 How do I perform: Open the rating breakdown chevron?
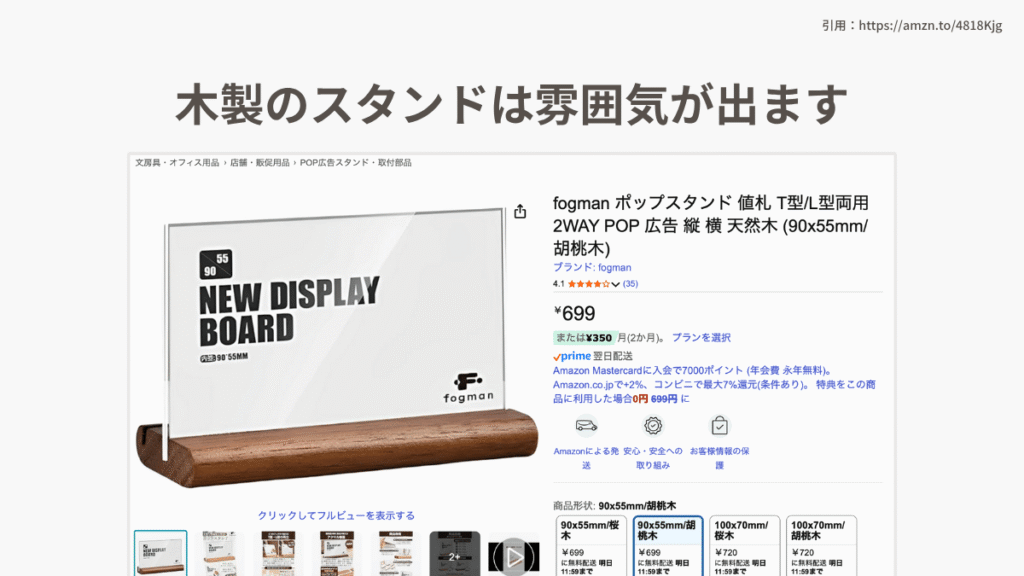(x=615, y=284)
